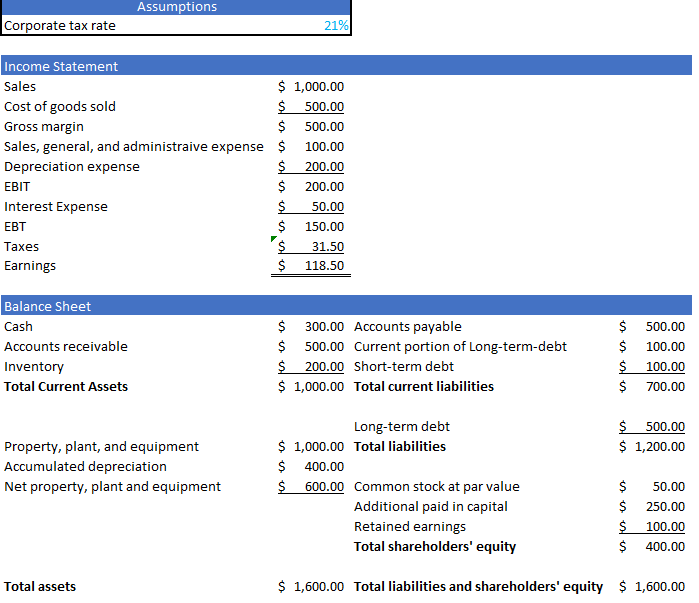Click Common stock at par value label
Screen dimensions: 699x603
coord(436,487)
